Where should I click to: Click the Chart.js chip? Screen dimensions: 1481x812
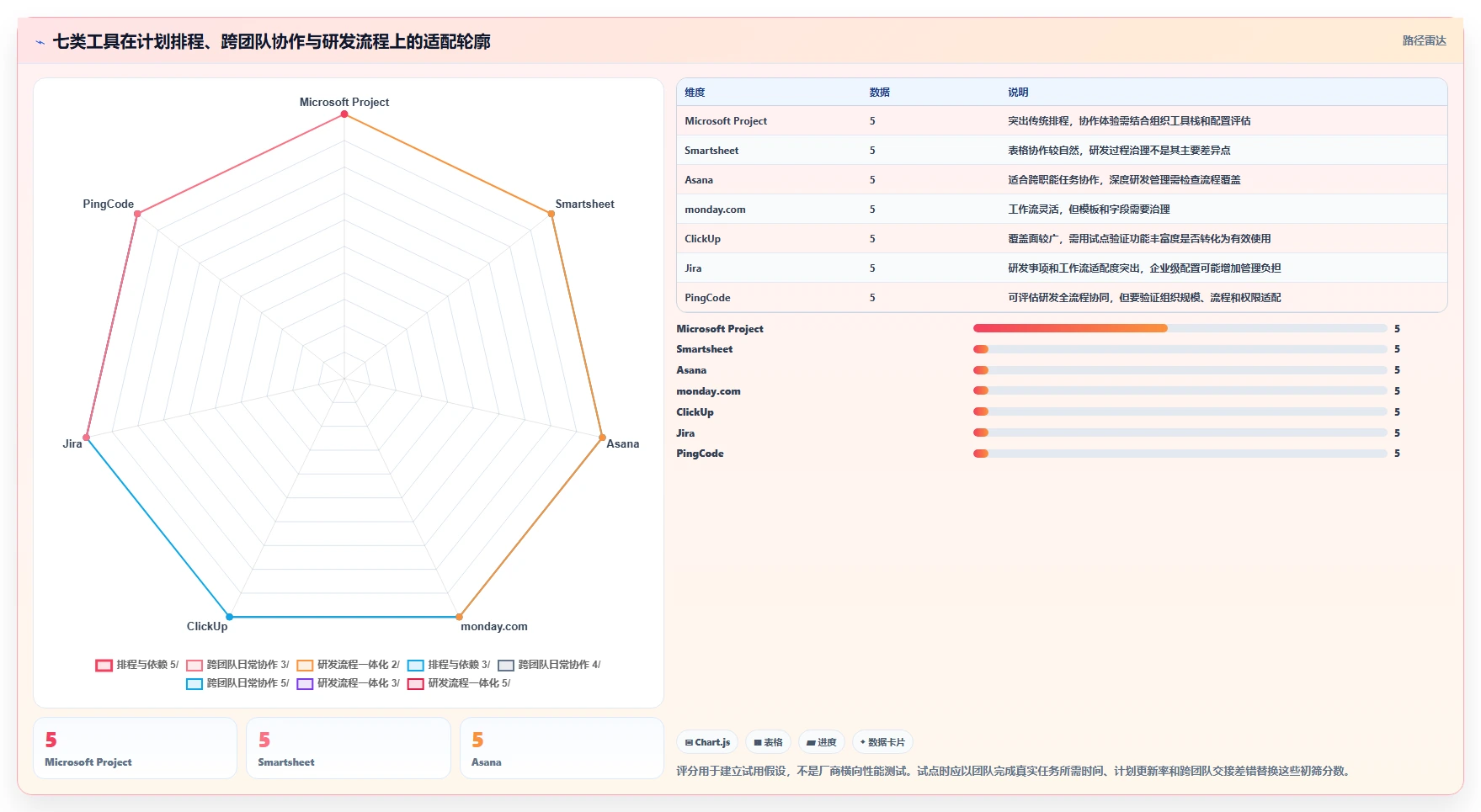pyautogui.click(x=707, y=742)
